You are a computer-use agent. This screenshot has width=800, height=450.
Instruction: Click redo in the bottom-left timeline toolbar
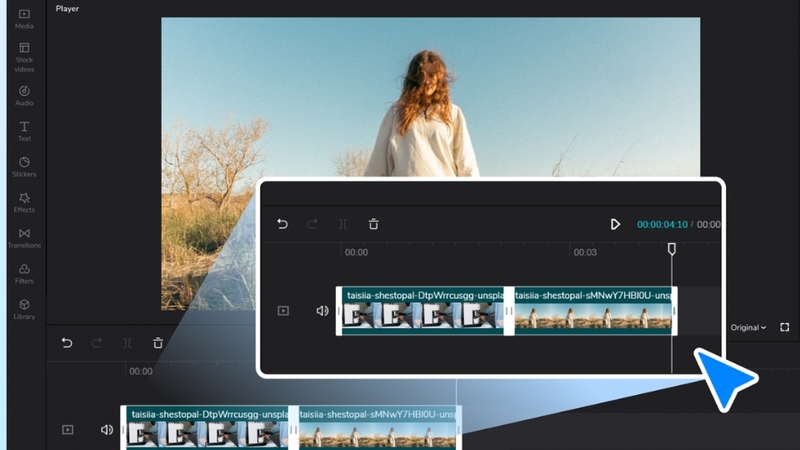click(x=96, y=343)
